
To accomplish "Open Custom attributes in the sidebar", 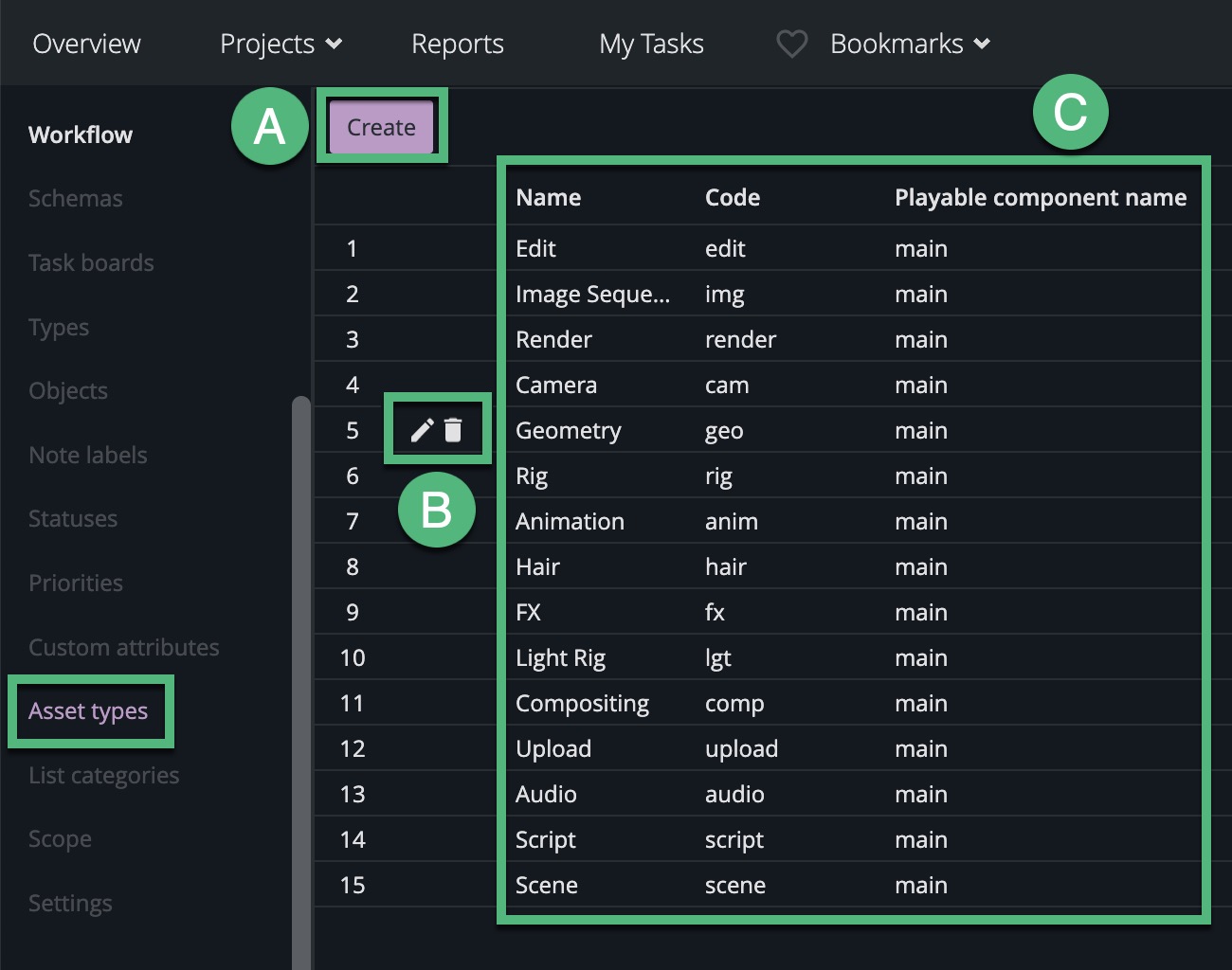I will pos(124,647).
